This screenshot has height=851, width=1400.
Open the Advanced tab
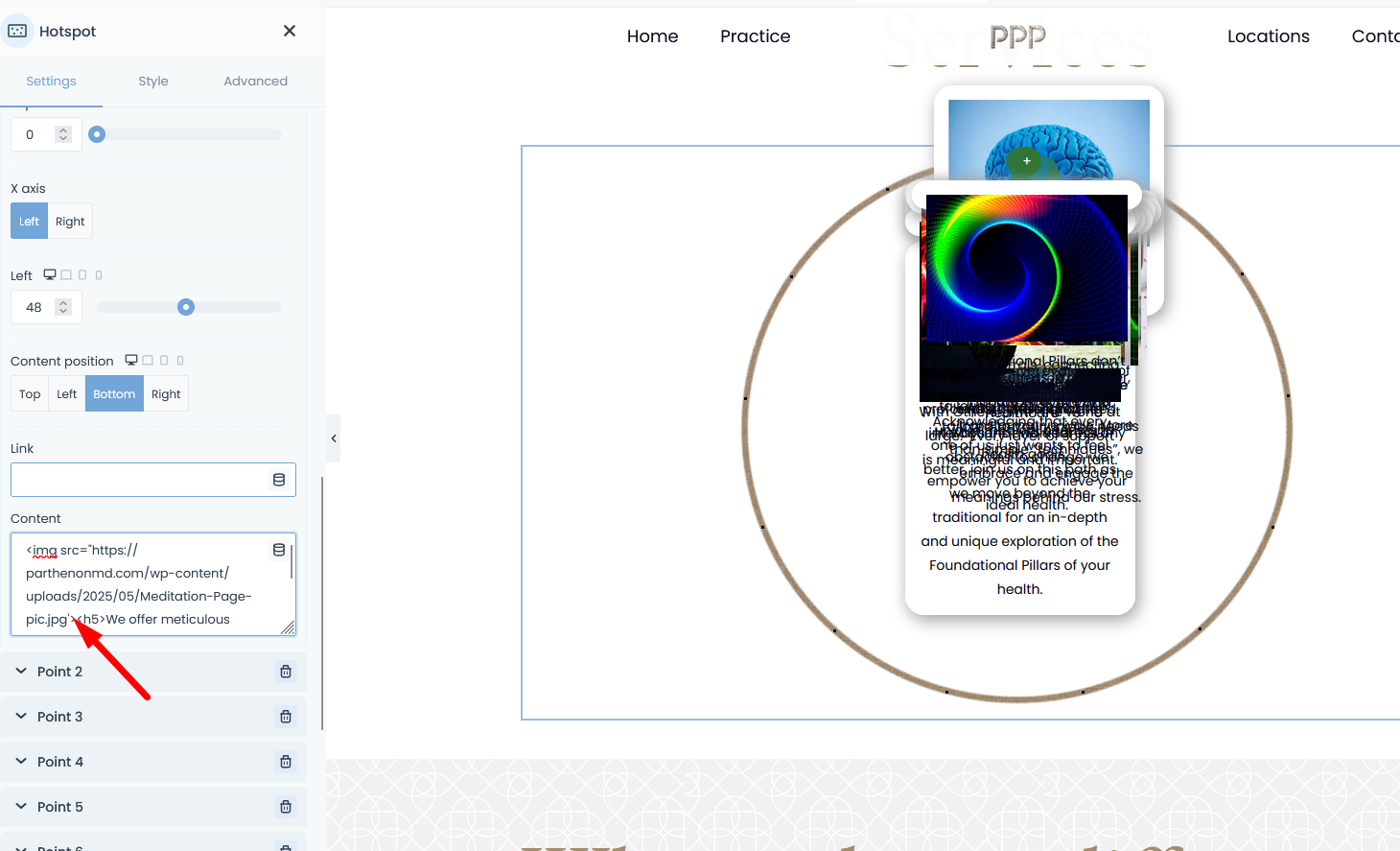[255, 82]
